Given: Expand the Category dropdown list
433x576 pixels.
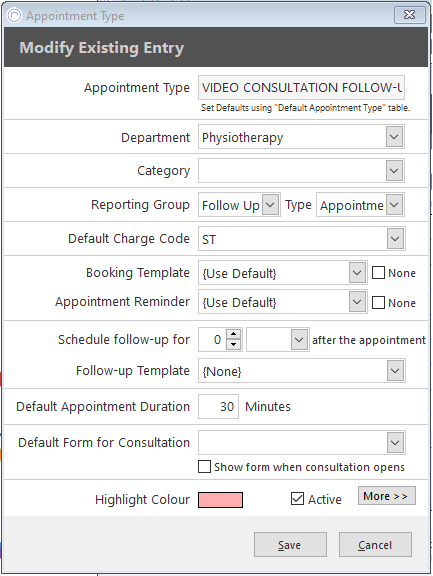Looking at the screenshot, I should [x=394, y=171].
